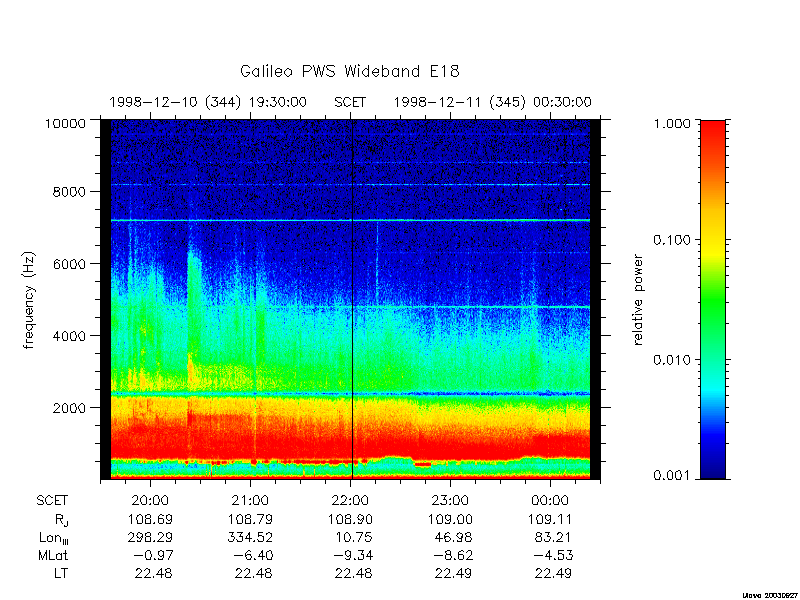
Task: Click the RJ value 109.00
Action: [450, 519]
